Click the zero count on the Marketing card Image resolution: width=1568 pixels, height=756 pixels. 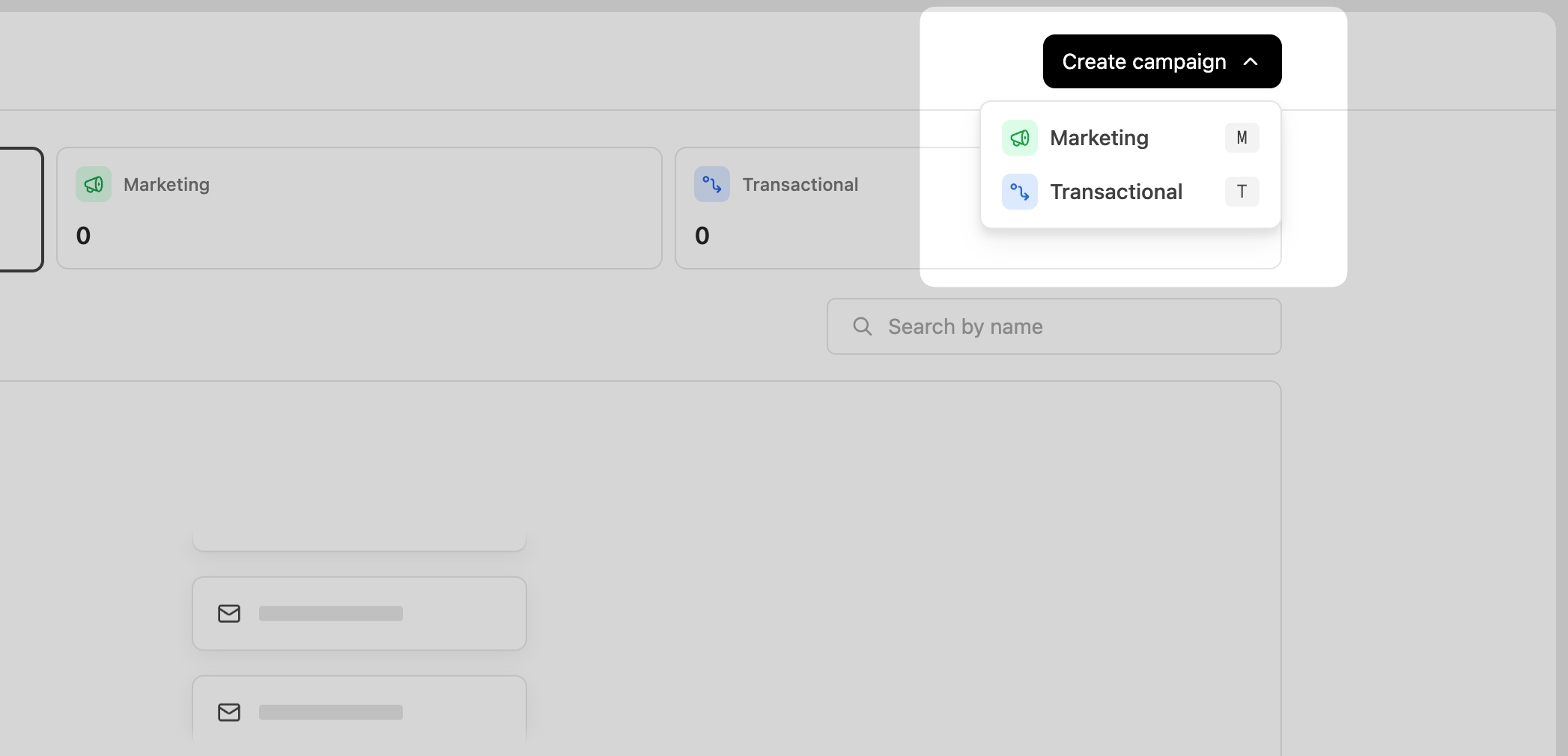(83, 235)
